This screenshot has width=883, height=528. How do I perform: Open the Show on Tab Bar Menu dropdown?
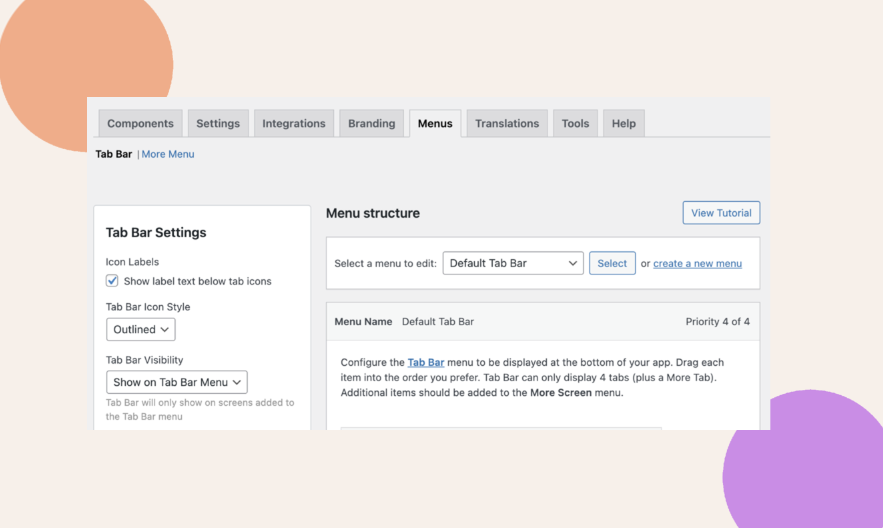(177, 382)
